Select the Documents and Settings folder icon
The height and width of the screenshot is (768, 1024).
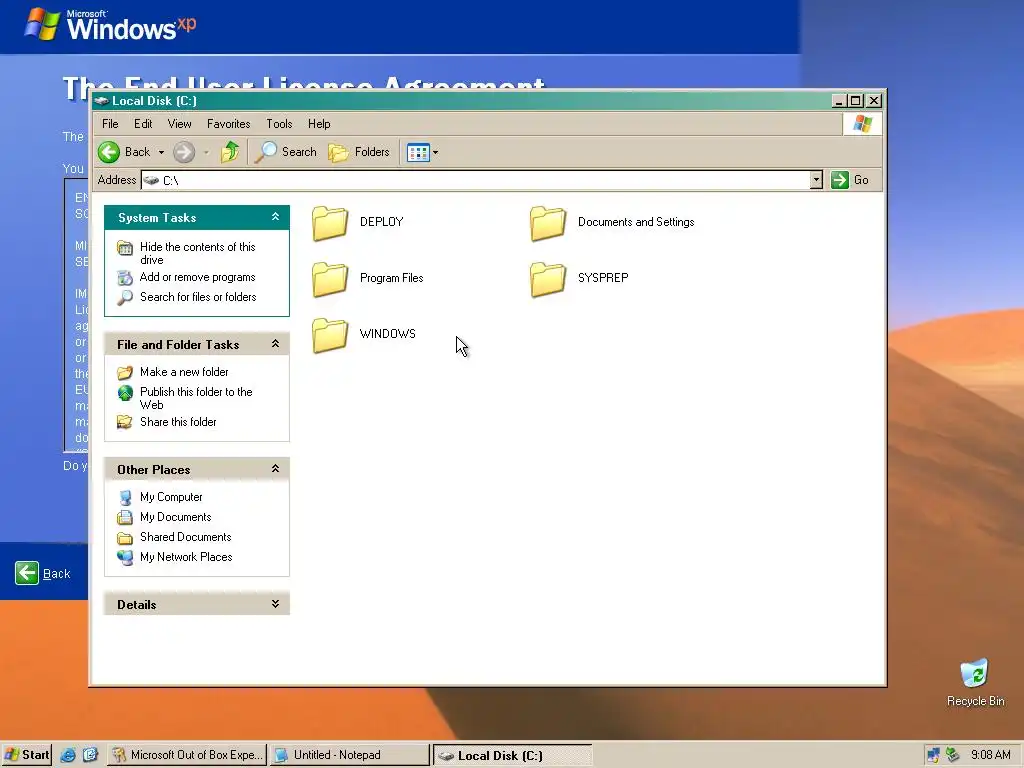pyautogui.click(x=548, y=223)
